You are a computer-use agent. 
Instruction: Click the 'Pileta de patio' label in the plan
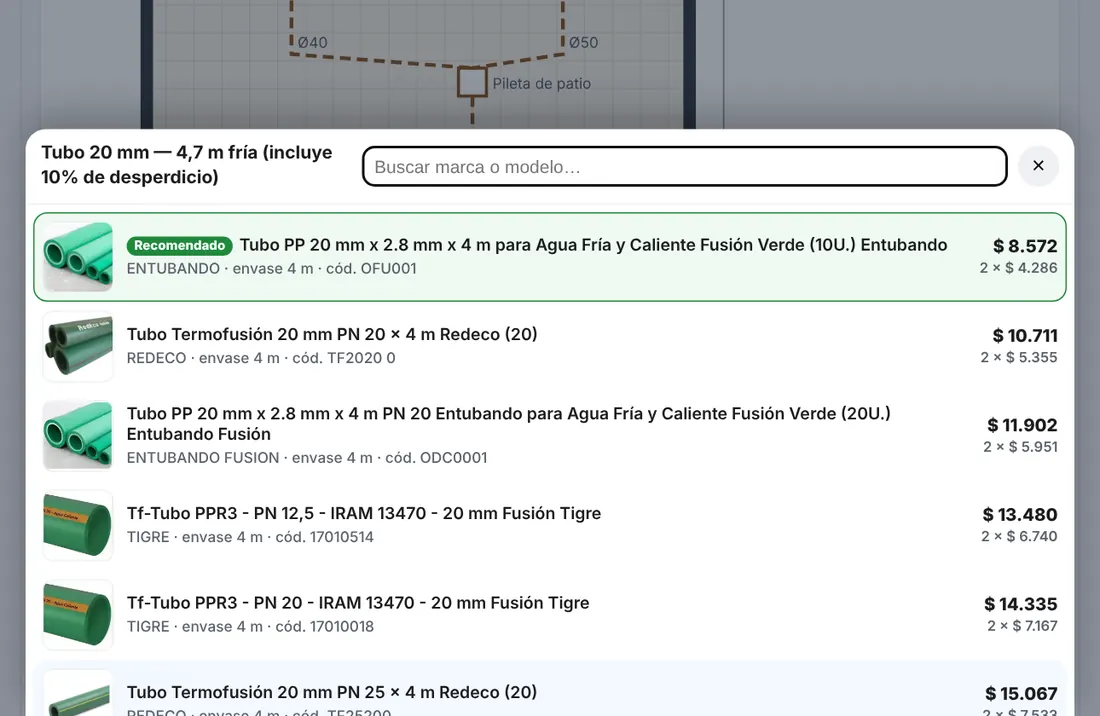tap(542, 83)
